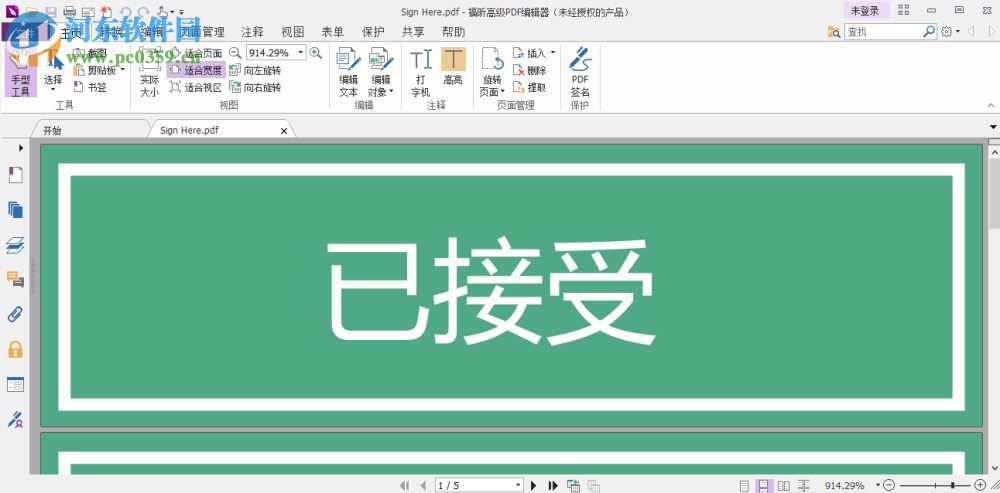Viewport: 1000px width, 493px height.
Task: Select the 打字机 typewriter tool
Action: [x=420, y=71]
